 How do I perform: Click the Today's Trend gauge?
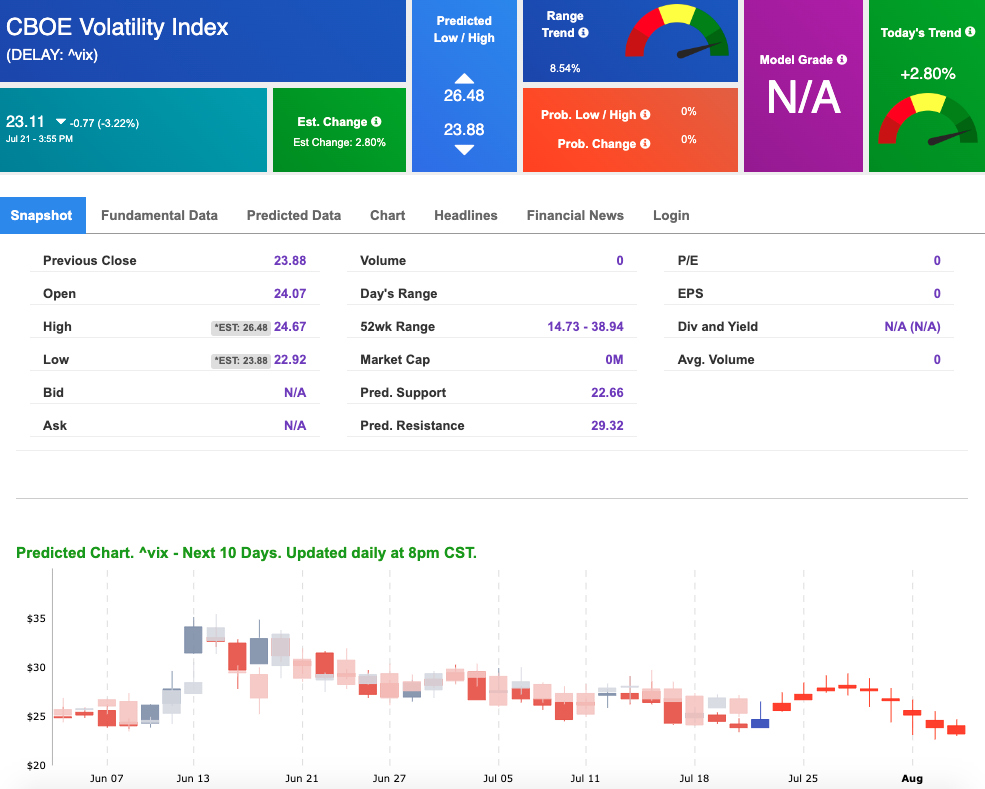928,119
